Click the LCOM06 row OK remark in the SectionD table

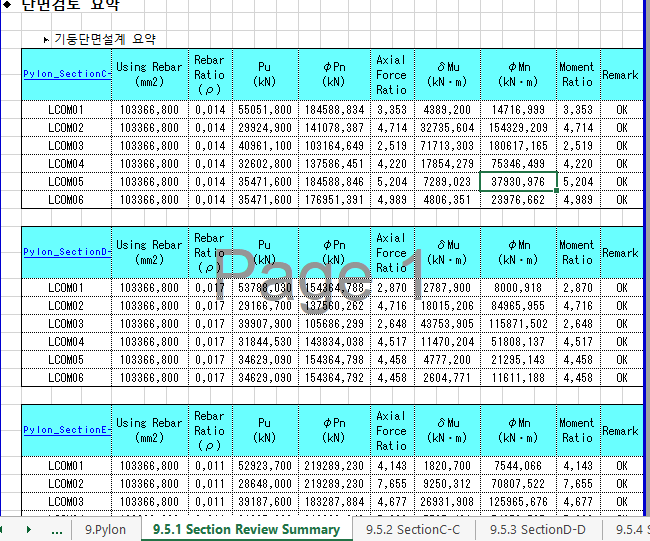[621, 377]
